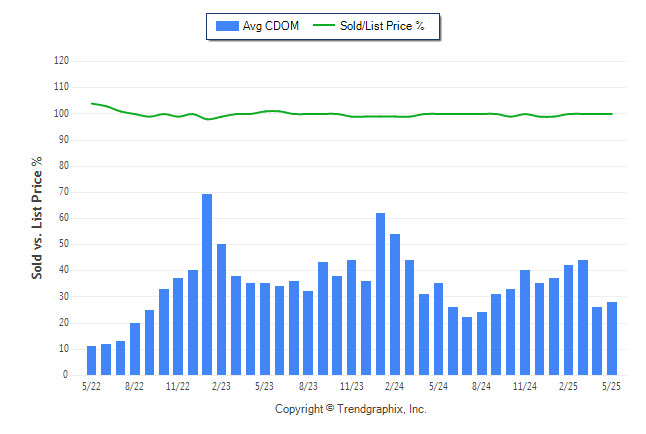This screenshot has height=434, width=646.
Task: Click the Sold vs. List Price % axis title
Action: coord(37,218)
